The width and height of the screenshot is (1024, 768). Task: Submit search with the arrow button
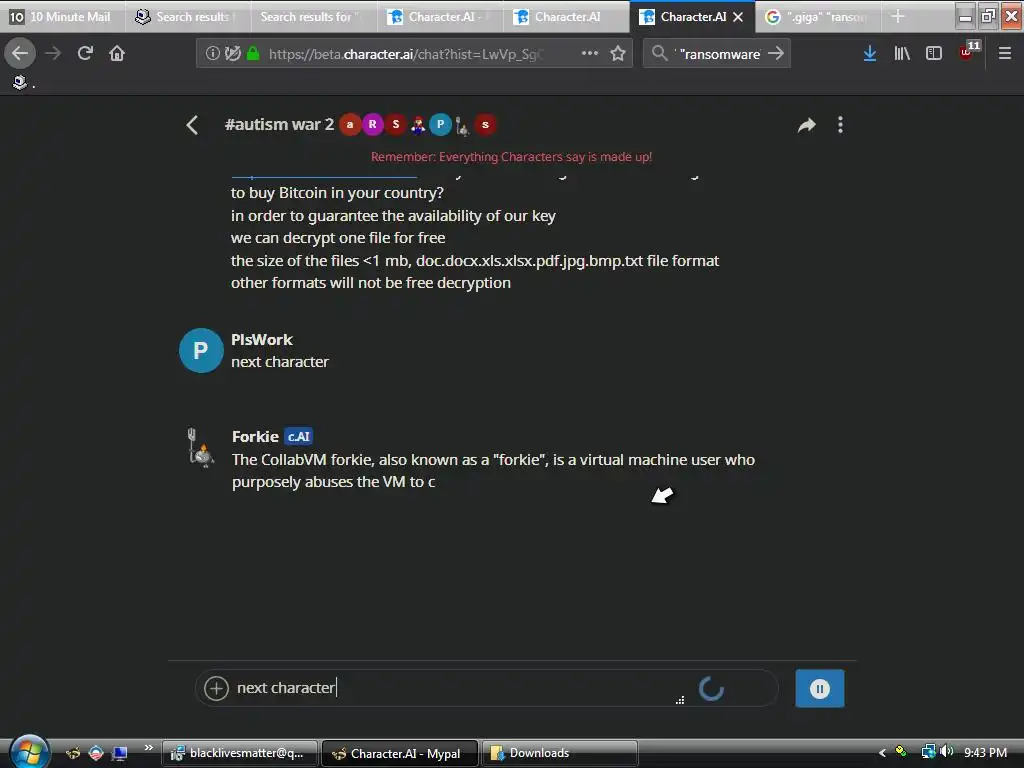pos(776,54)
